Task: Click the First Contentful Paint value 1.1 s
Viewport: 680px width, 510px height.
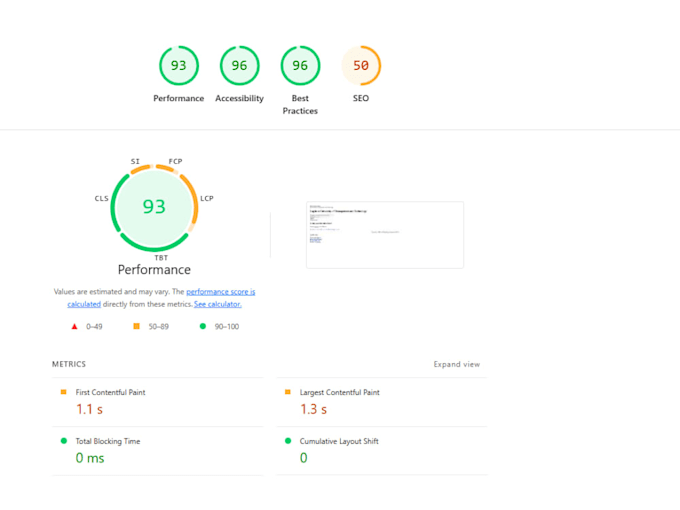Action: (x=89, y=409)
